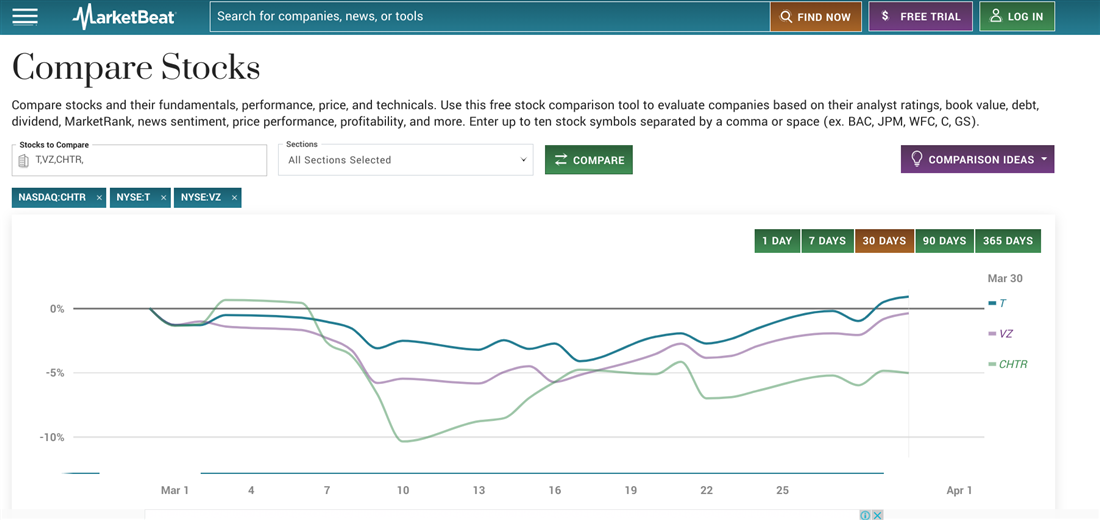
Task: Select the 90 Days chart range
Action: point(944,241)
